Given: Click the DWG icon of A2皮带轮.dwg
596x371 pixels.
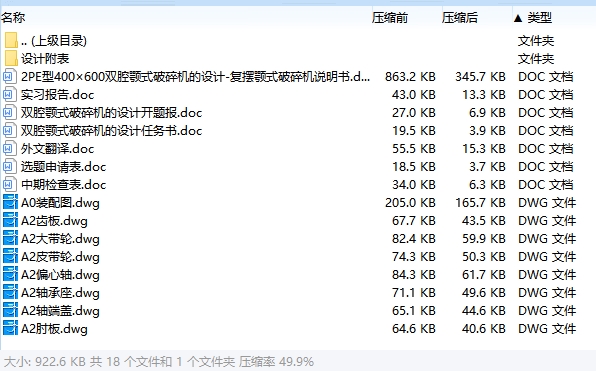Looking at the screenshot, I should [10, 257].
